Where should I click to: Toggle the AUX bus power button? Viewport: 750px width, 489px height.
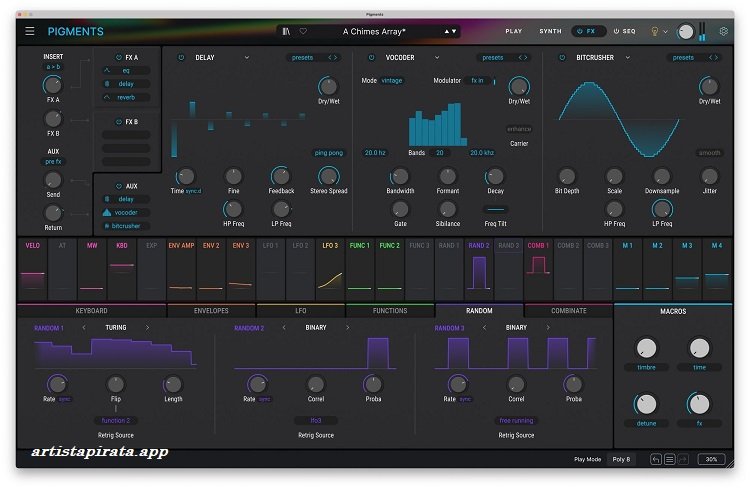119,186
